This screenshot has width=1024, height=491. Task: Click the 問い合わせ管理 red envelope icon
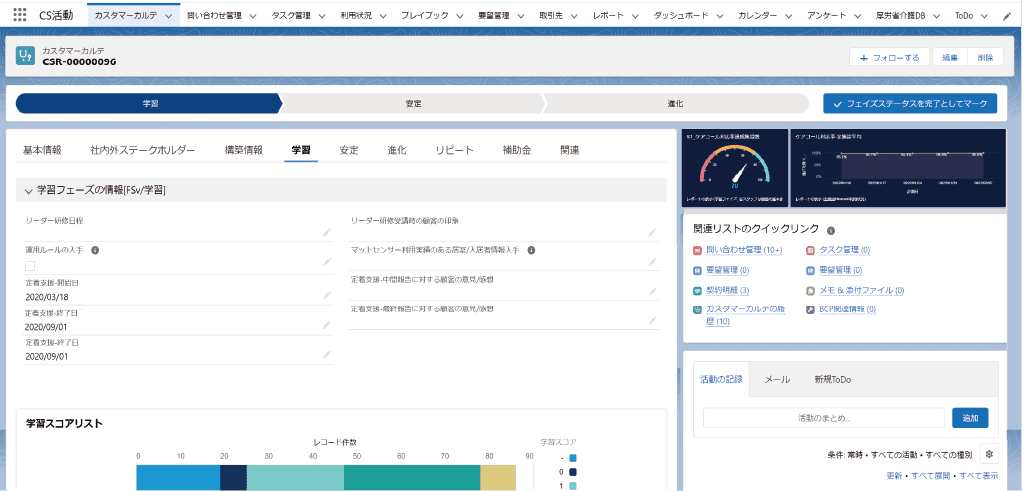coord(697,250)
